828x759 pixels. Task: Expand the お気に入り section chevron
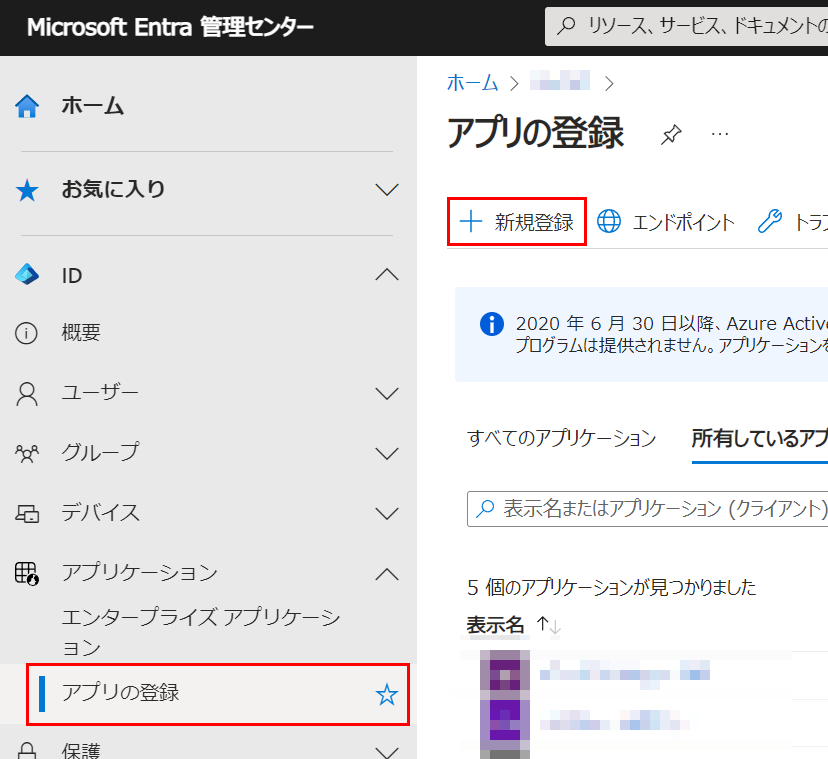click(387, 190)
